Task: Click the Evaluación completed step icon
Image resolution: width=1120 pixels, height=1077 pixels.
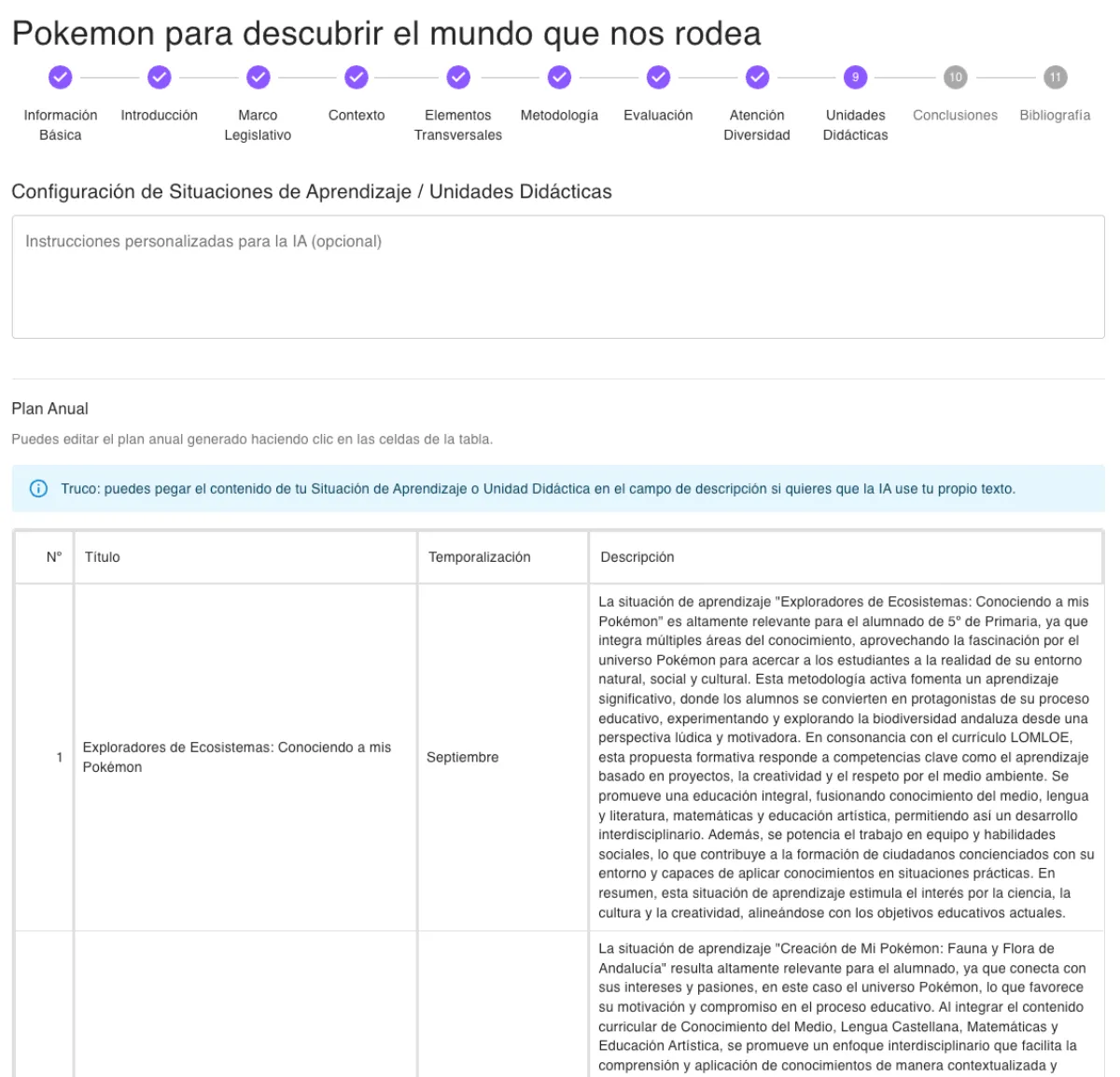Action: 658,78
